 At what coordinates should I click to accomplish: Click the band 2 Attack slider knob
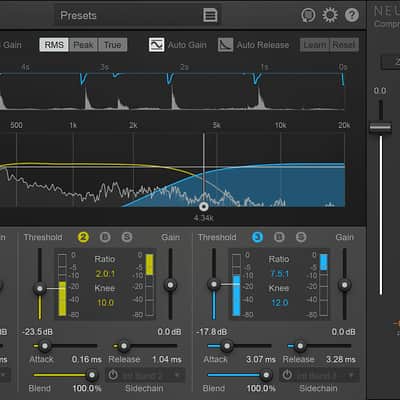(x=45, y=346)
